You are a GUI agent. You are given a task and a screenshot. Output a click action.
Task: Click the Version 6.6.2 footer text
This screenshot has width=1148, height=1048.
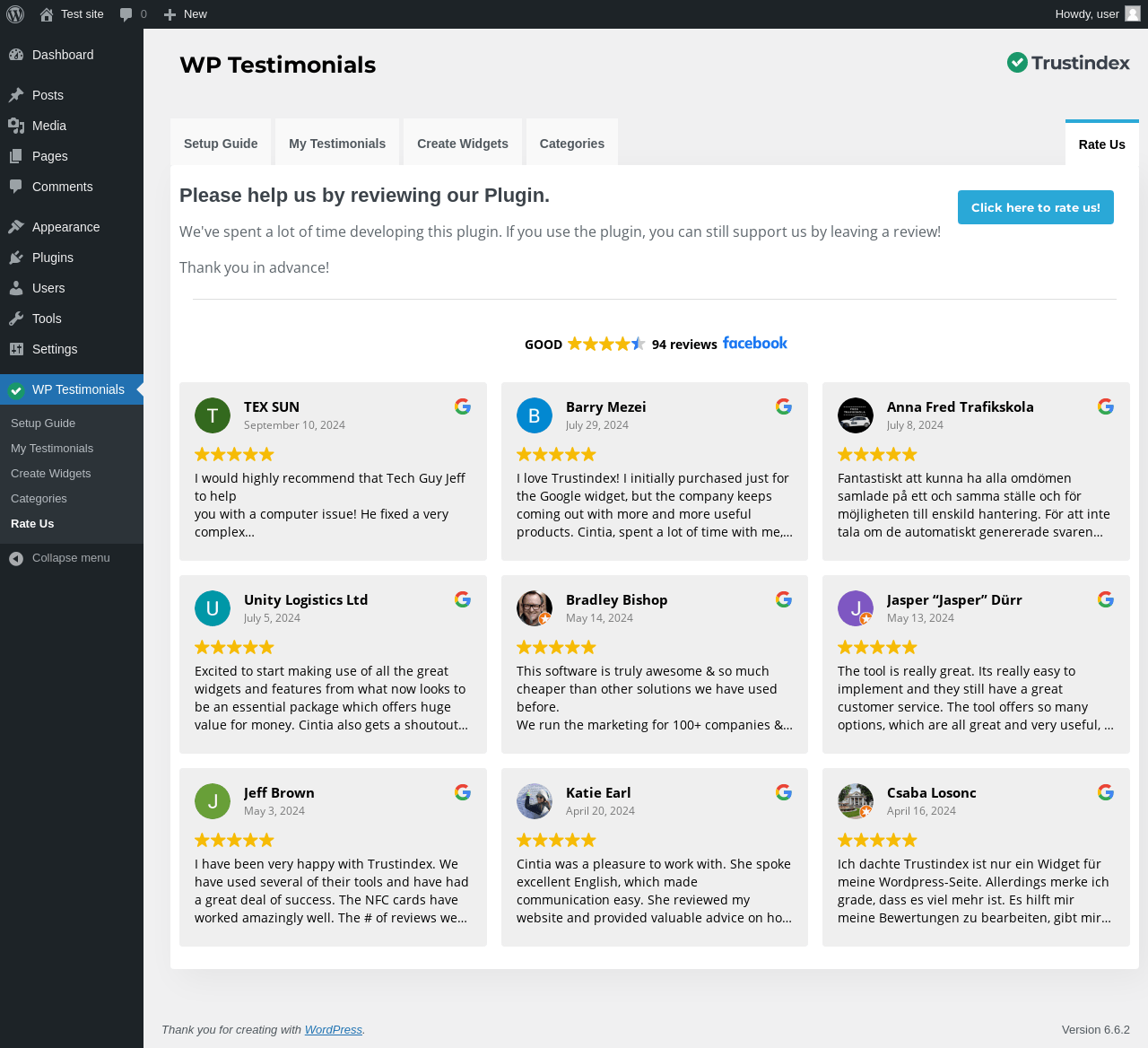1096,1029
